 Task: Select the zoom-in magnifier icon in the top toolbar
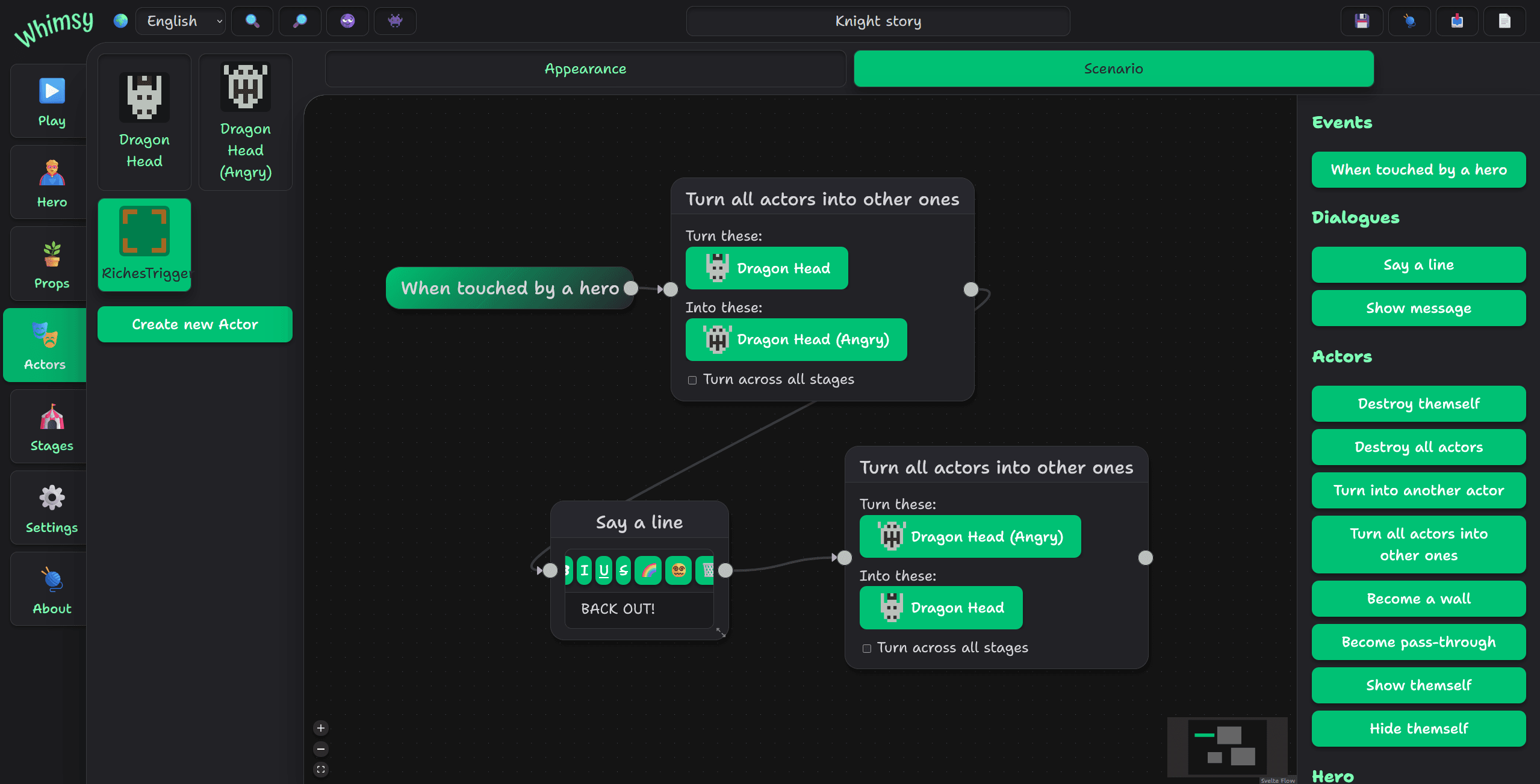(x=252, y=20)
